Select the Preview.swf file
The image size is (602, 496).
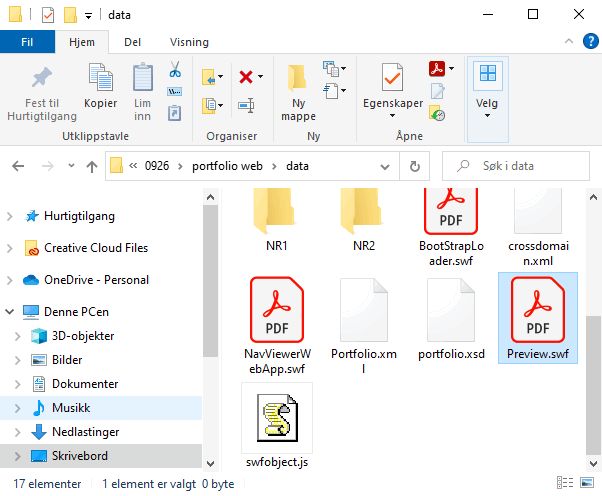pyautogui.click(x=538, y=318)
